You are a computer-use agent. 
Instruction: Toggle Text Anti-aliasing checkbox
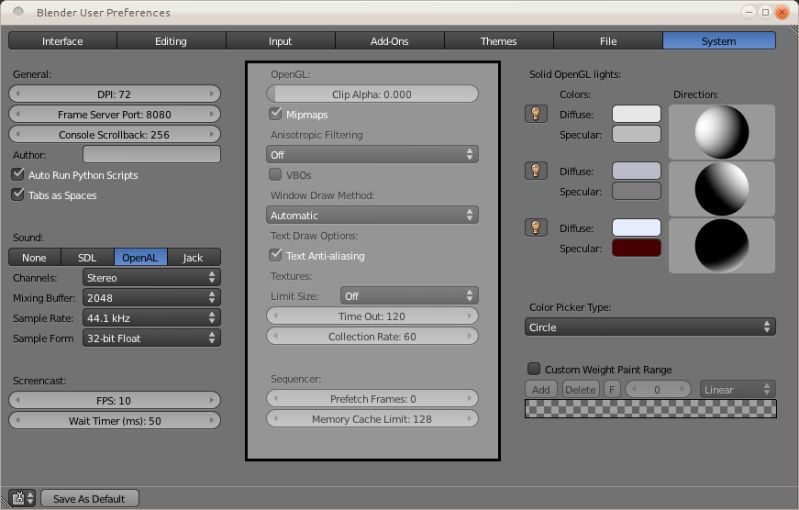(275, 255)
